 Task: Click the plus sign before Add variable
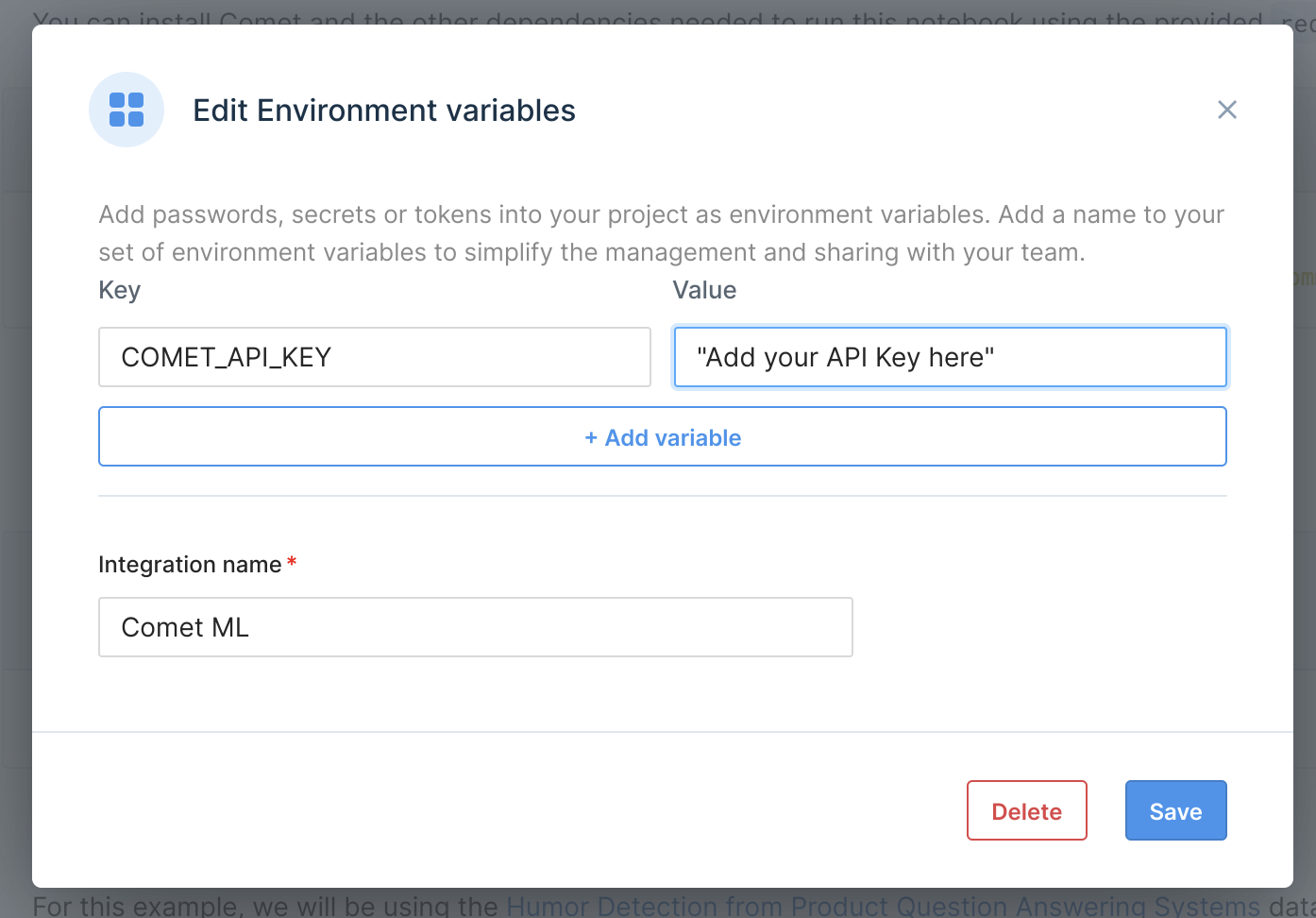pos(591,437)
